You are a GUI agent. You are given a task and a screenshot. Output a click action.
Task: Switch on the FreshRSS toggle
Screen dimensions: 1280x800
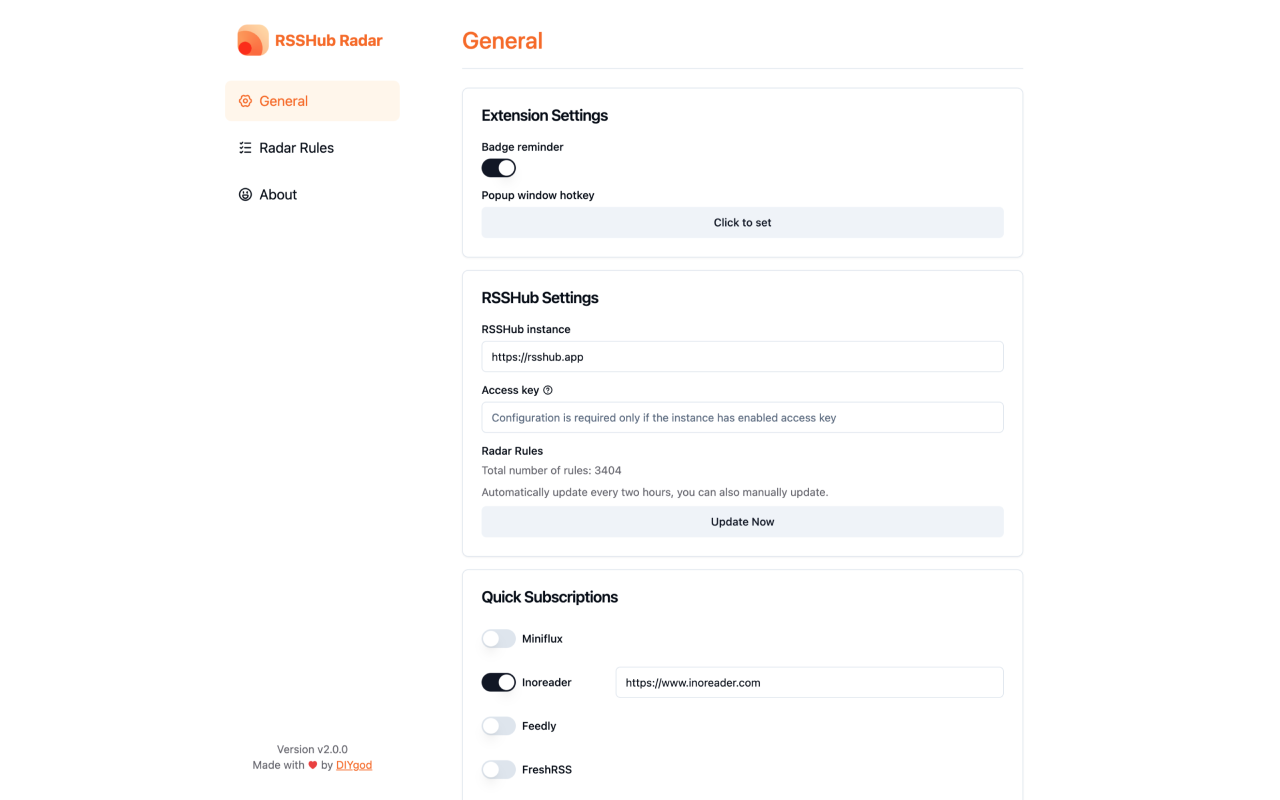[x=499, y=769]
